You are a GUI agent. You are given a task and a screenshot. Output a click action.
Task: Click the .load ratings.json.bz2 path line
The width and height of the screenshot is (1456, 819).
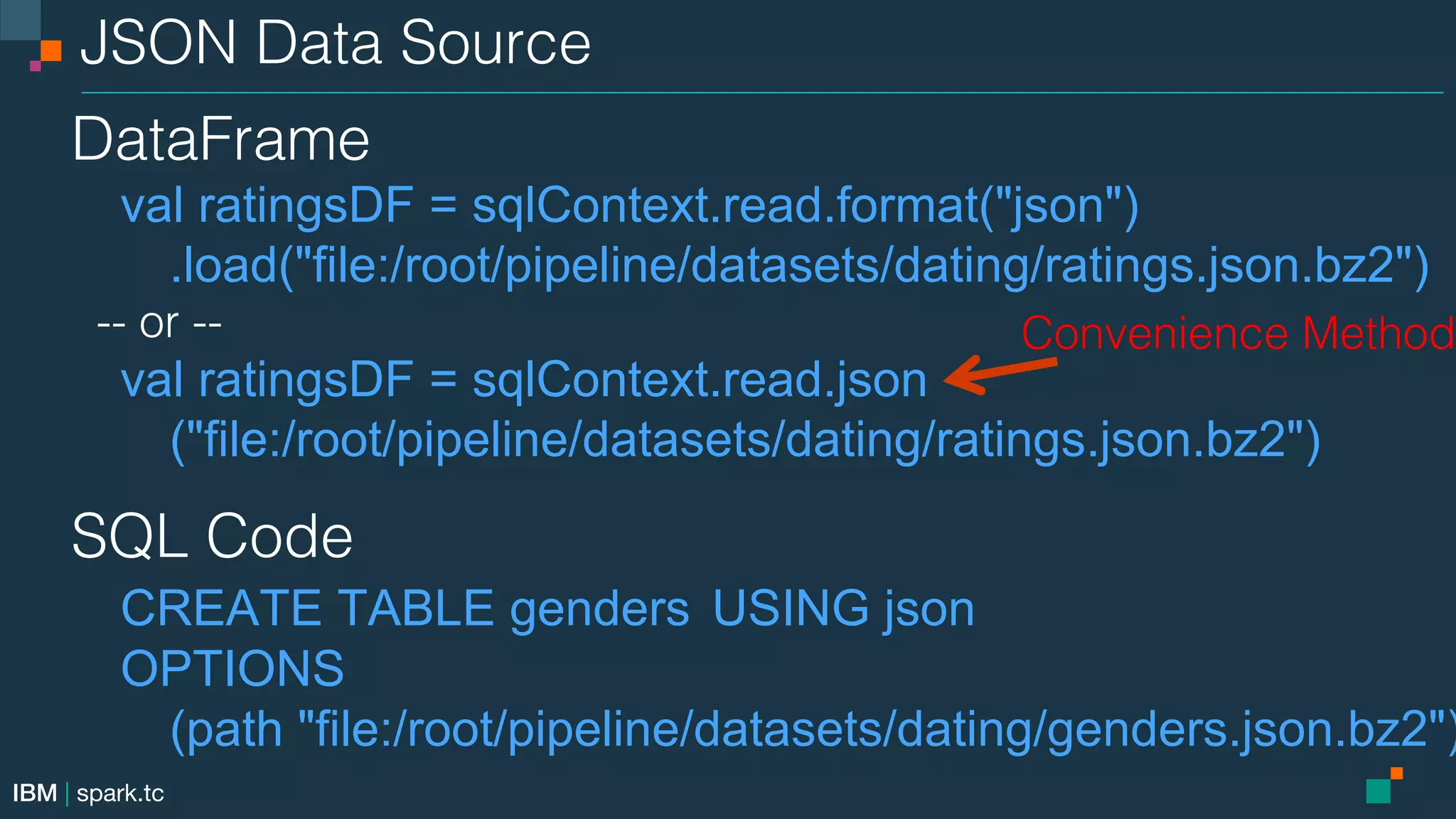(800, 266)
